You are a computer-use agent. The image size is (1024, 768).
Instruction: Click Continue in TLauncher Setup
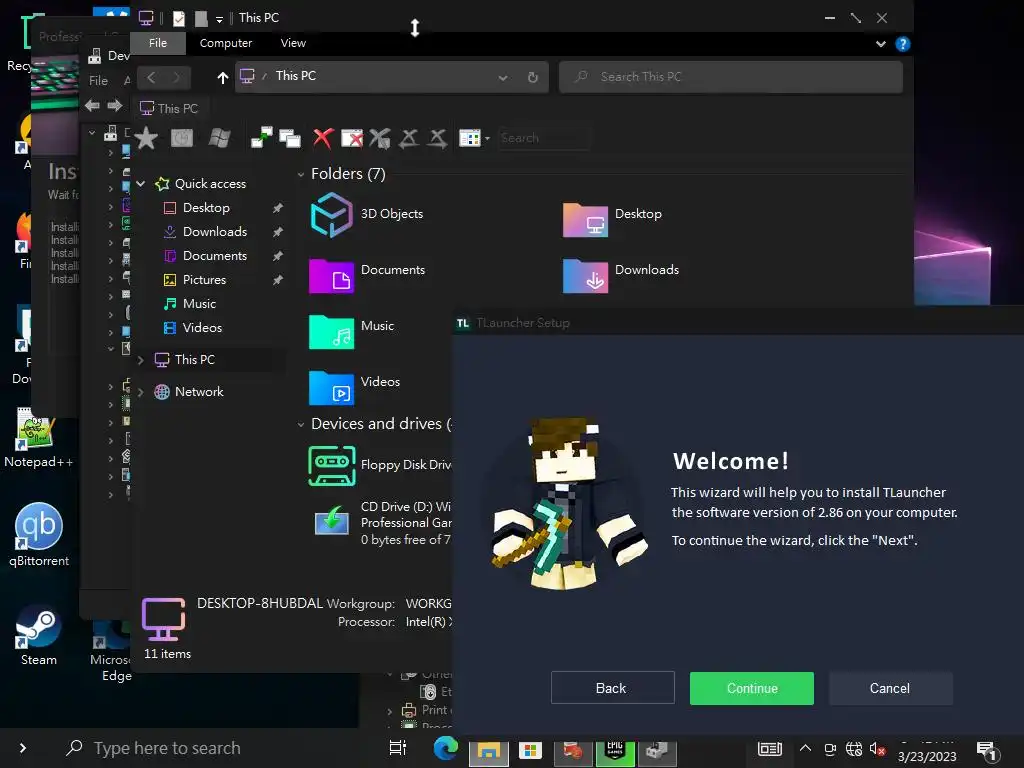coord(752,688)
